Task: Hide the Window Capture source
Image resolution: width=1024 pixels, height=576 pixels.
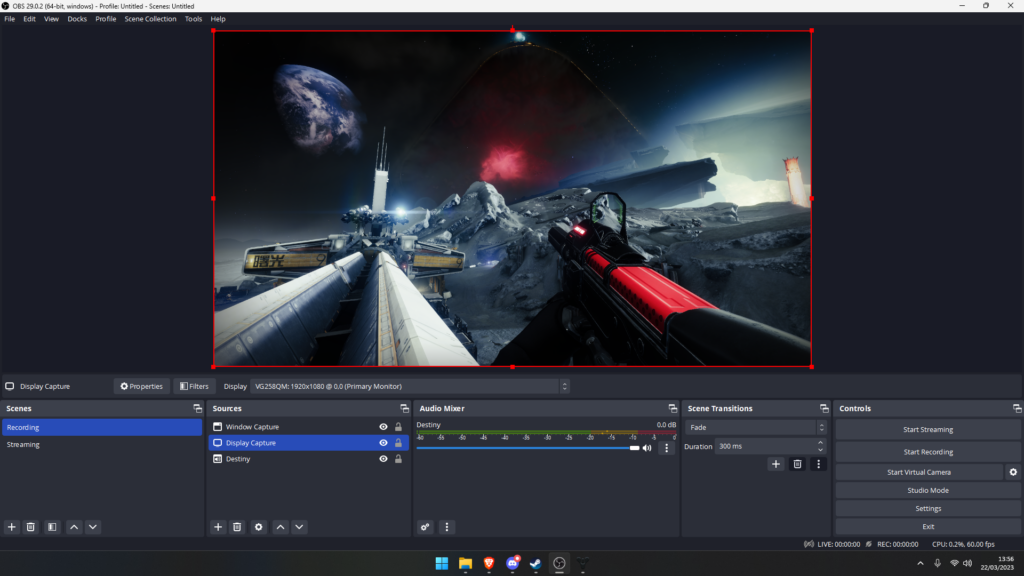Action: [383, 427]
